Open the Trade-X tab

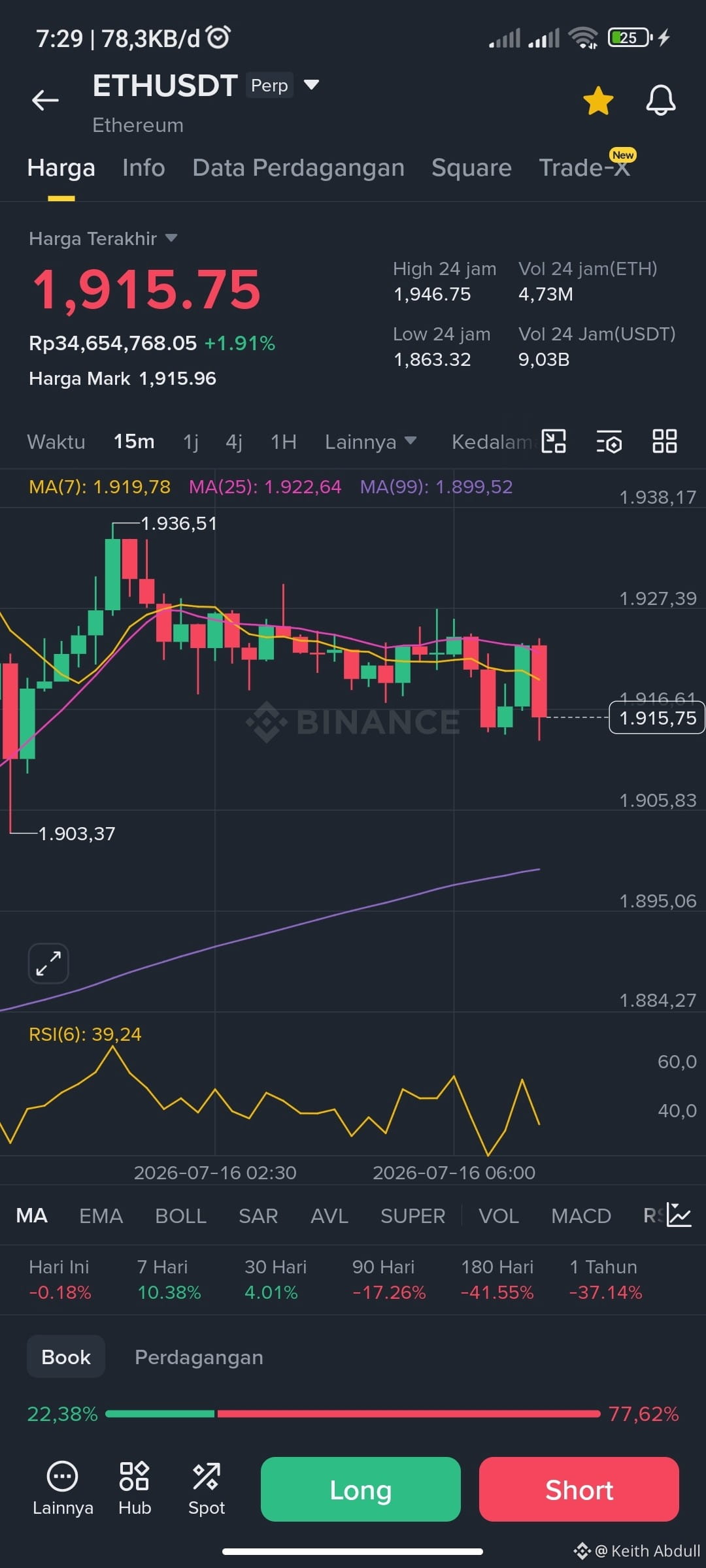click(x=584, y=168)
